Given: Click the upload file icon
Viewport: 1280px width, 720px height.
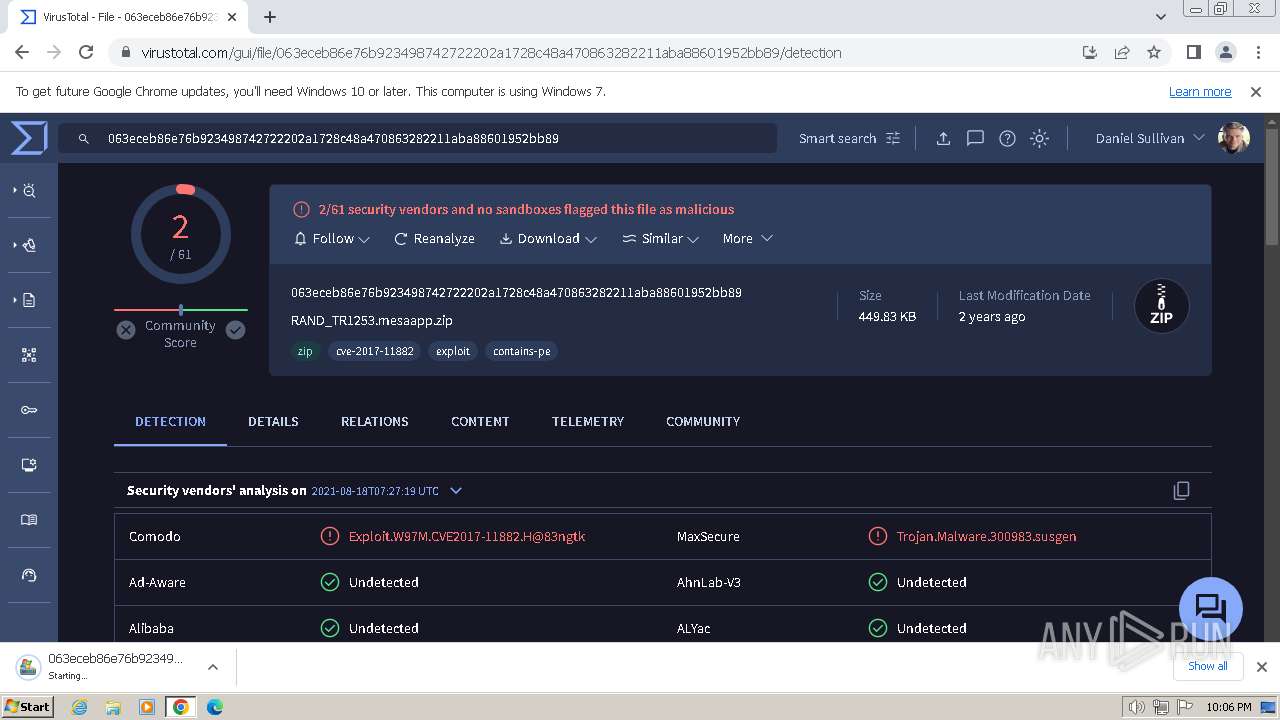Looking at the screenshot, I should click(x=943, y=138).
